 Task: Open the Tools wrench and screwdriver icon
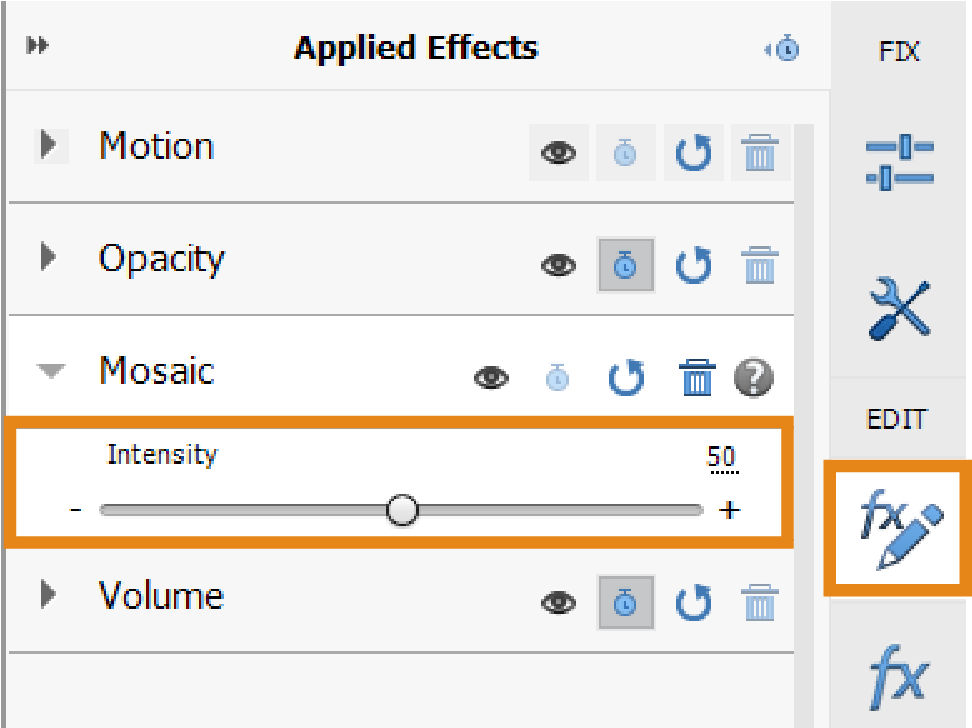click(x=899, y=308)
